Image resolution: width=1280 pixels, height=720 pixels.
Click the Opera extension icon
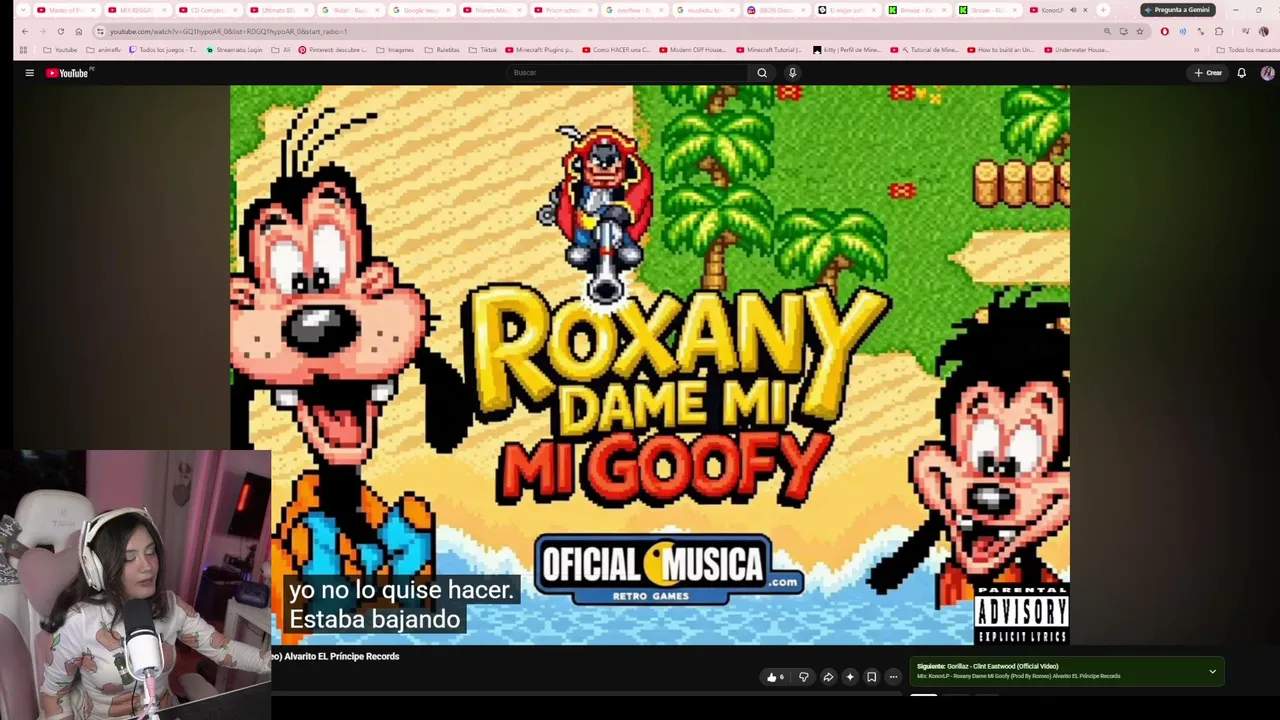[x=1164, y=31]
